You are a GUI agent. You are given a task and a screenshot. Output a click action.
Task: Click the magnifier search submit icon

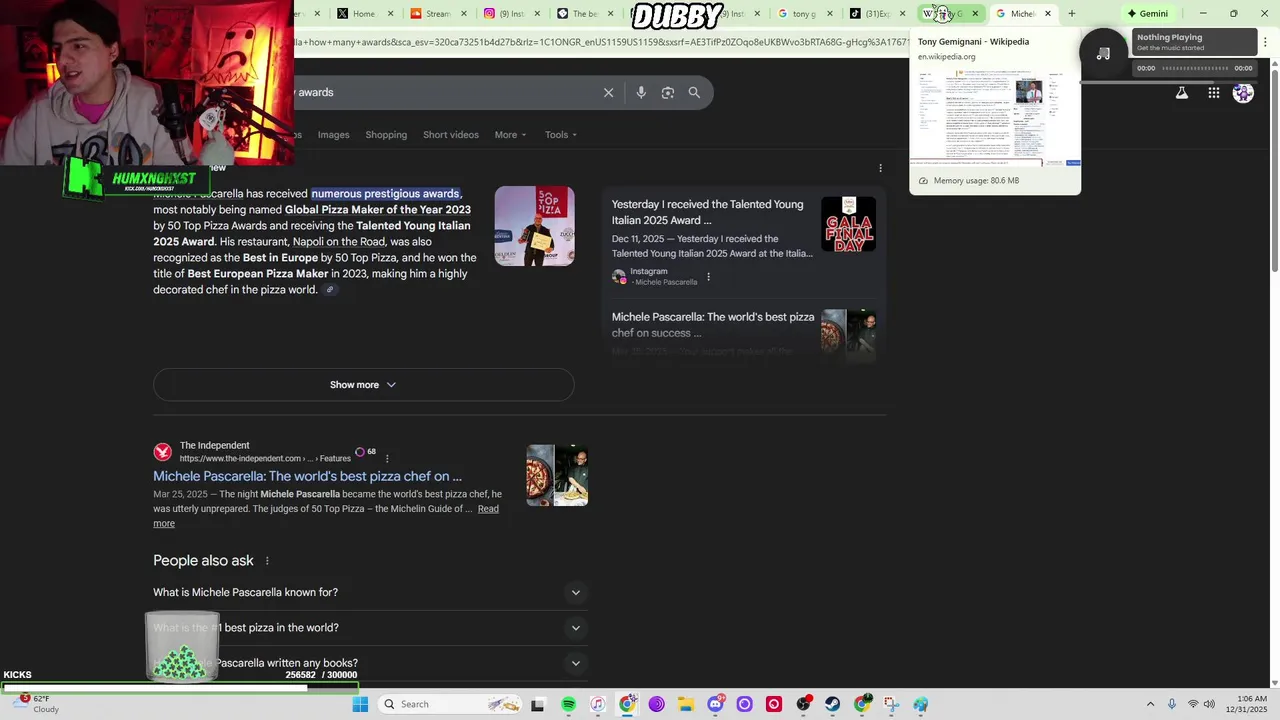(x=694, y=92)
